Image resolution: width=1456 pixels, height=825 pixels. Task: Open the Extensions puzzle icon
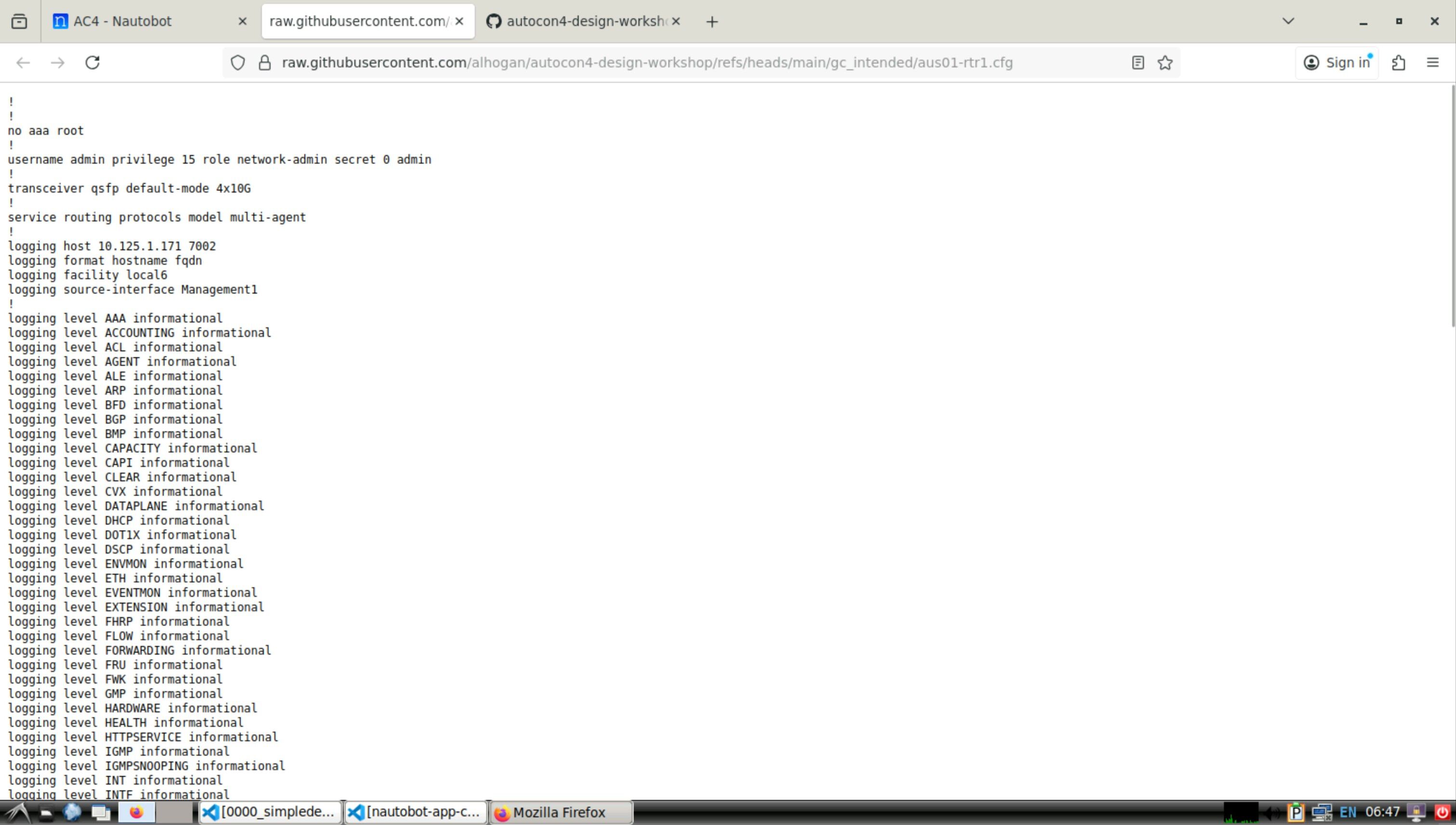(x=1398, y=62)
